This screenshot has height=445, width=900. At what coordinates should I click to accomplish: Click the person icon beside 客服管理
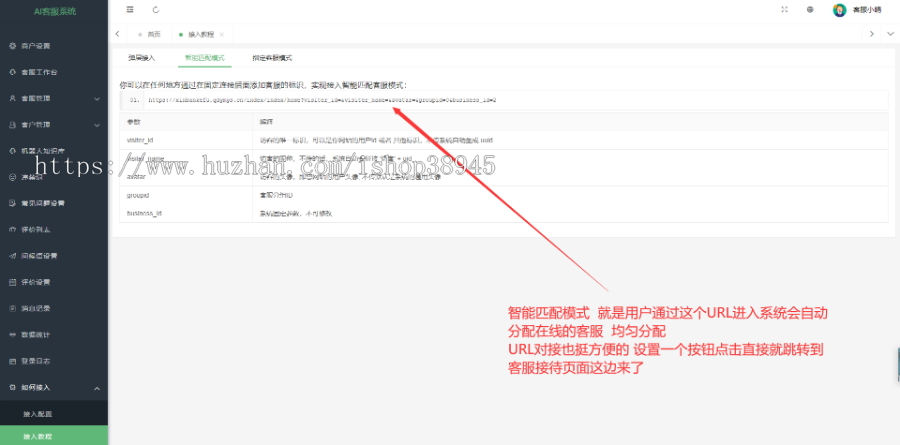coord(13,98)
